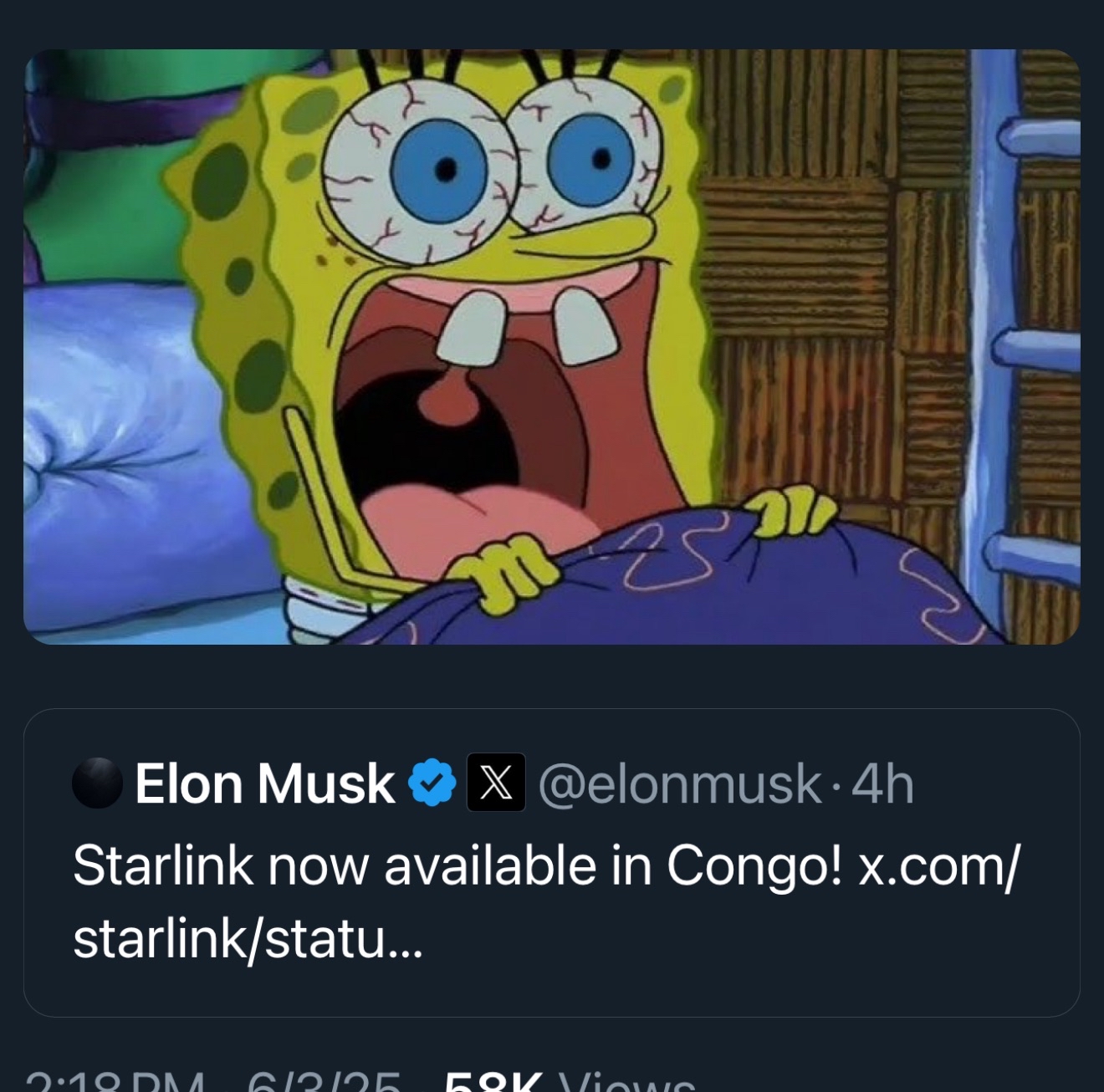Click the 2:18 PM post time
1104x1092 pixels.
point(116,1082)
